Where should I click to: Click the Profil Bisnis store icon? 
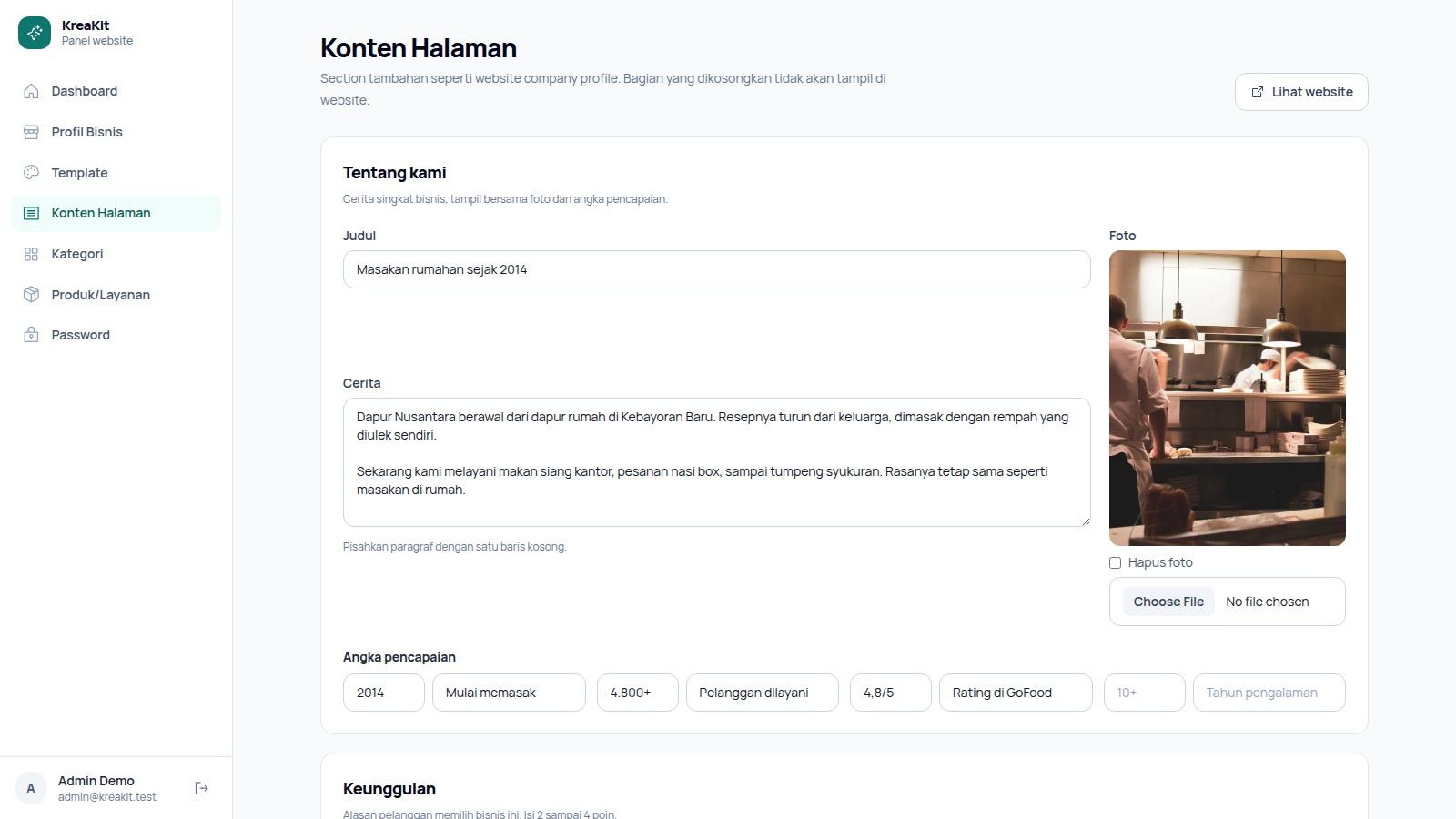(31, 132)
